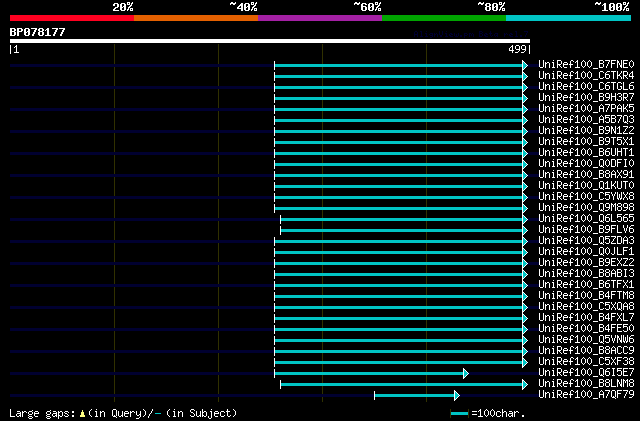Viewport: 640px width, 421px height.
Task: Select the UniRef100_Q6I5E7 label
Action: [x=586, y=373]
